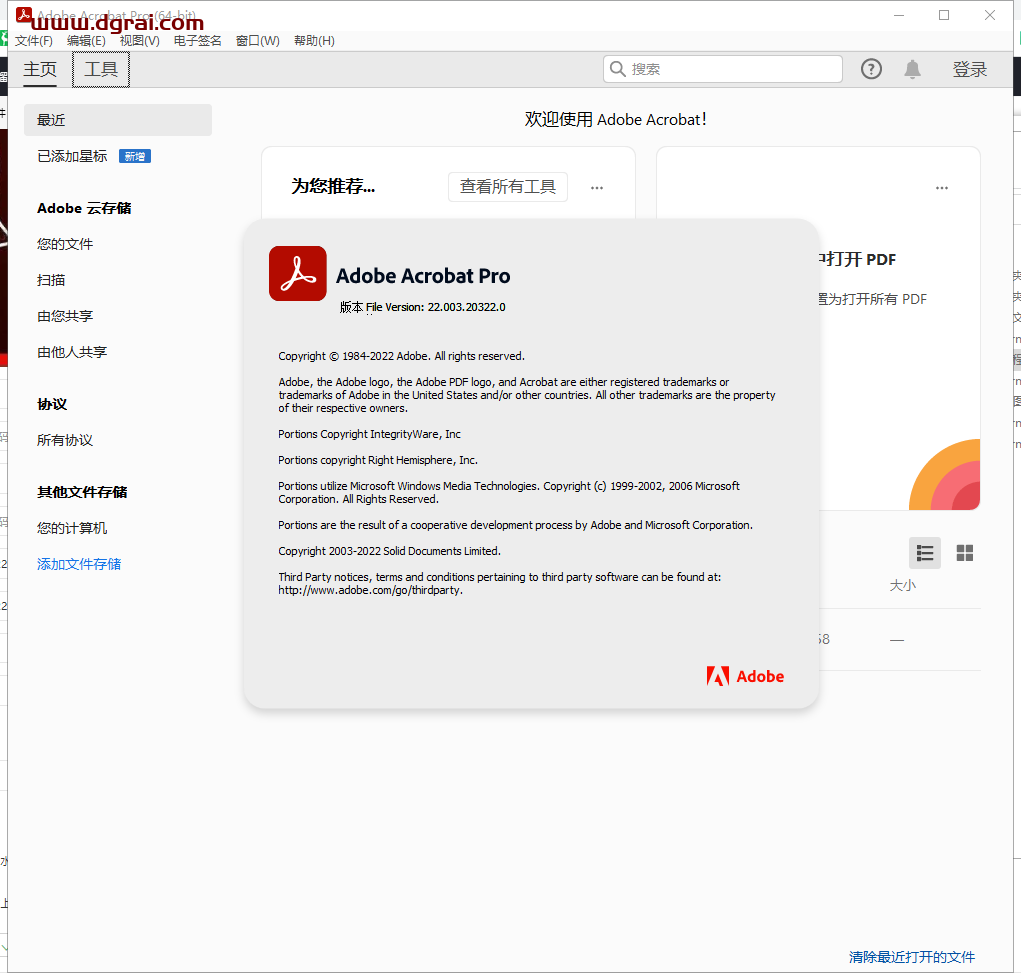
Task: Click 清除最近打开的文件 link
Action: coord(911,957)
